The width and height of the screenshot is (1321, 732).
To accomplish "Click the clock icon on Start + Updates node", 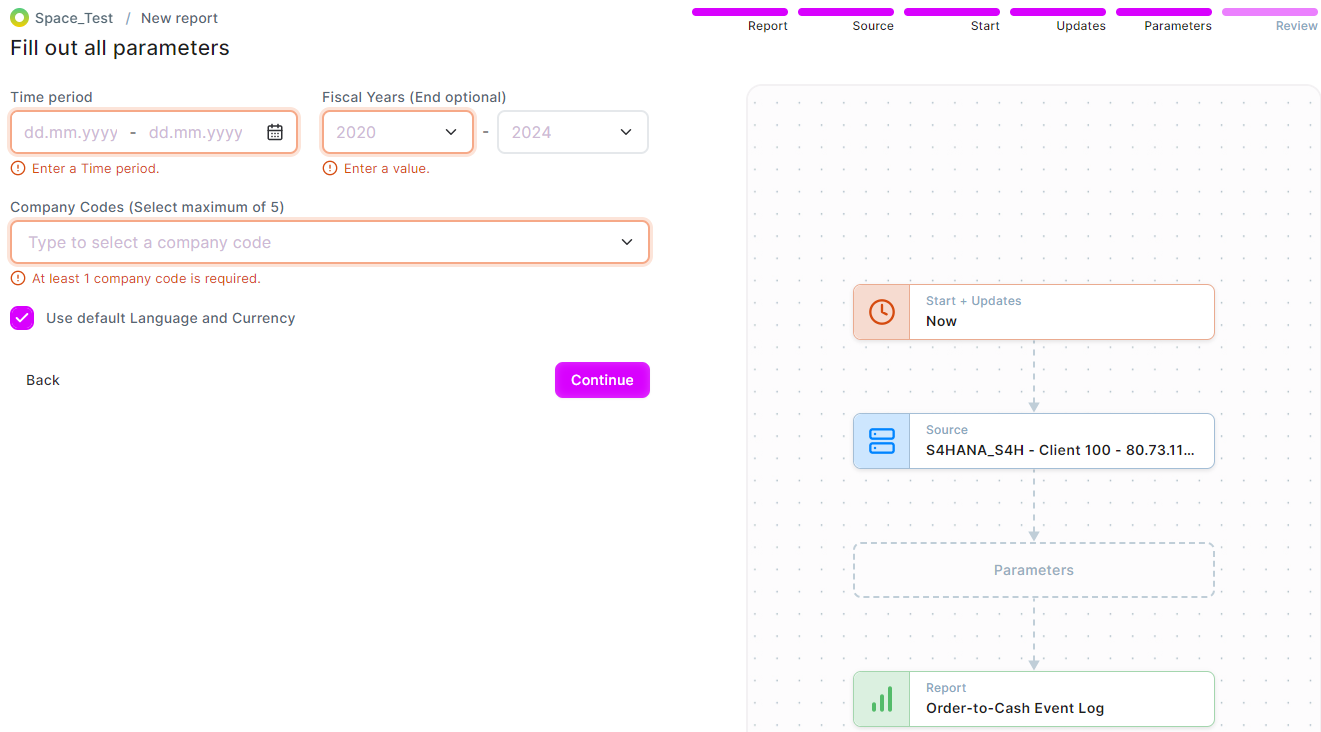I will click(x=881, y=311).
